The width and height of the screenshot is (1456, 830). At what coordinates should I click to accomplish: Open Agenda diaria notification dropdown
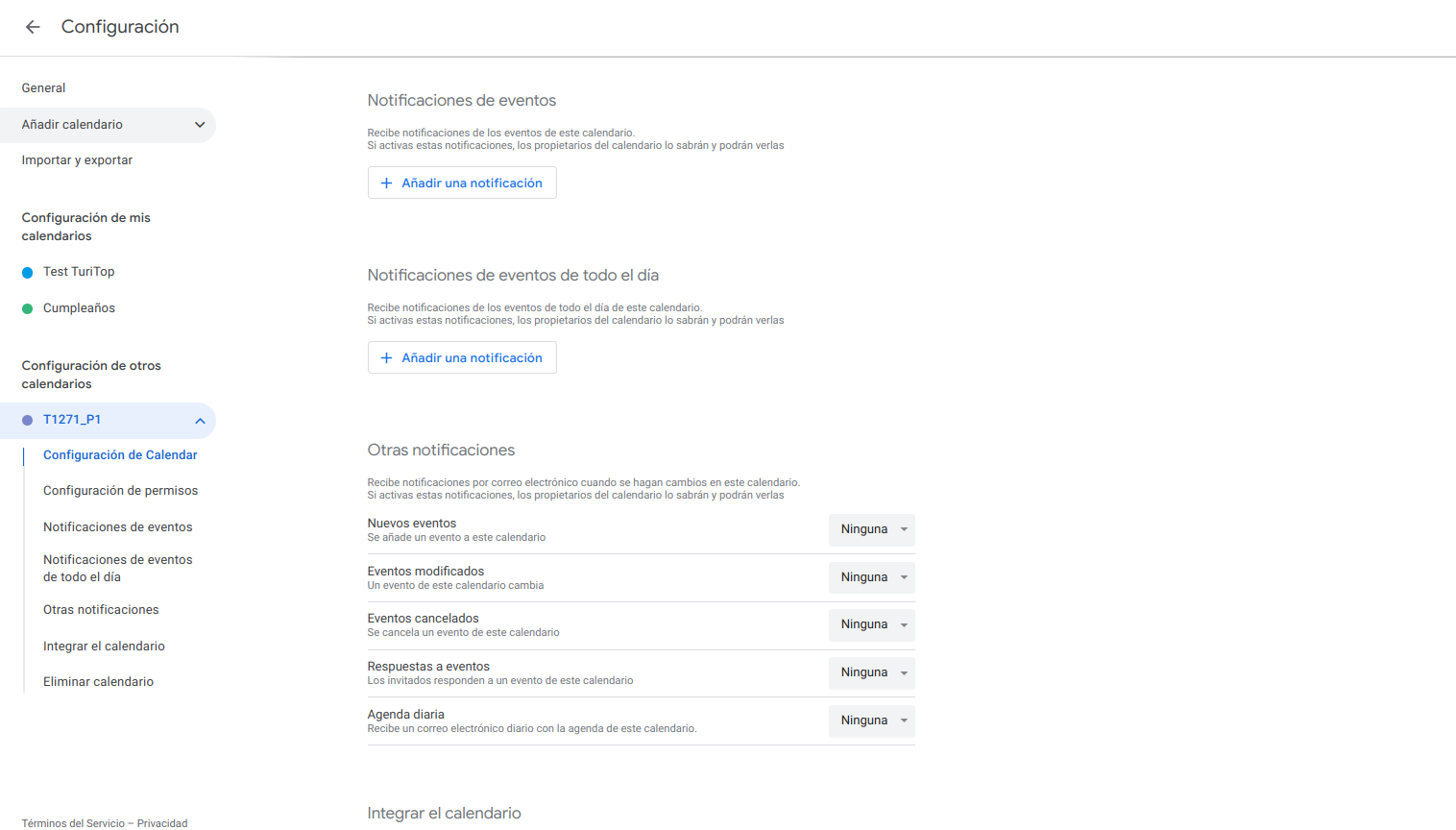coord(871,720)
